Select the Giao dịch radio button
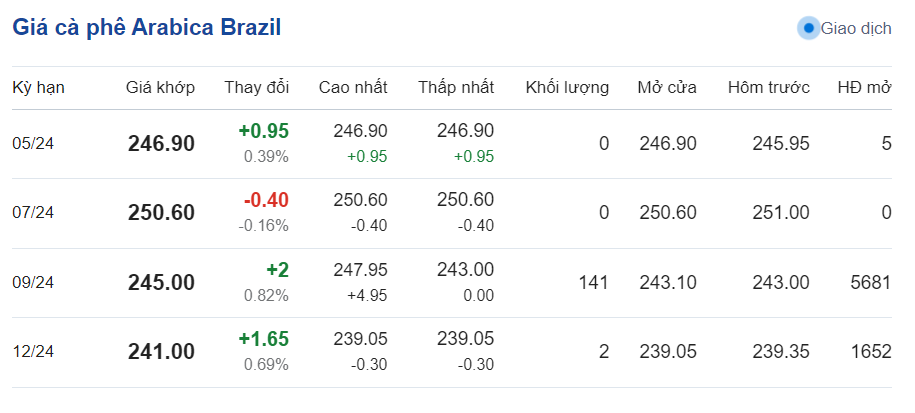The image size is (915, 413). point(809,28)
